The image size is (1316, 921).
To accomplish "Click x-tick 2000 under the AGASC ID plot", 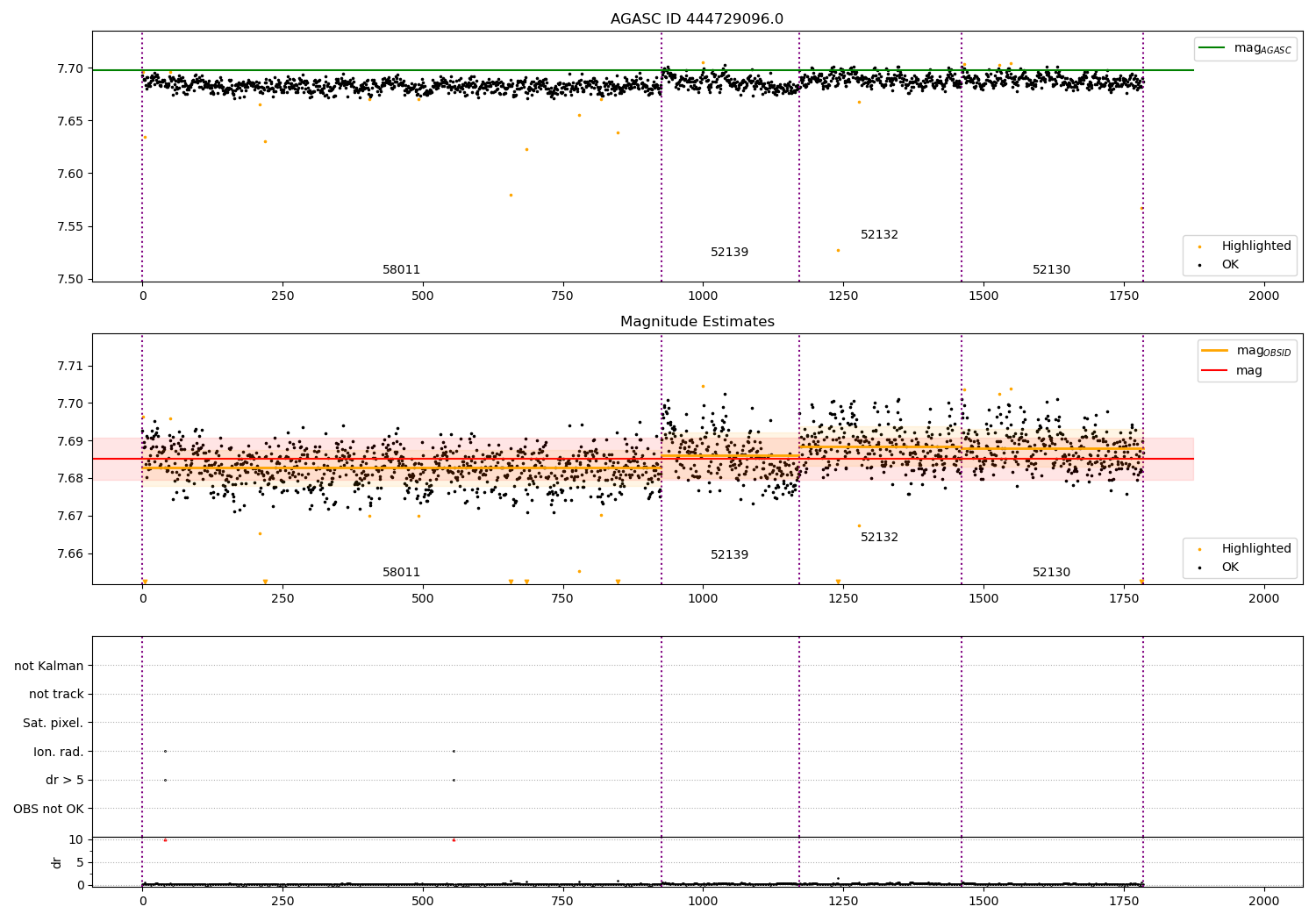I will (1263, 296).
